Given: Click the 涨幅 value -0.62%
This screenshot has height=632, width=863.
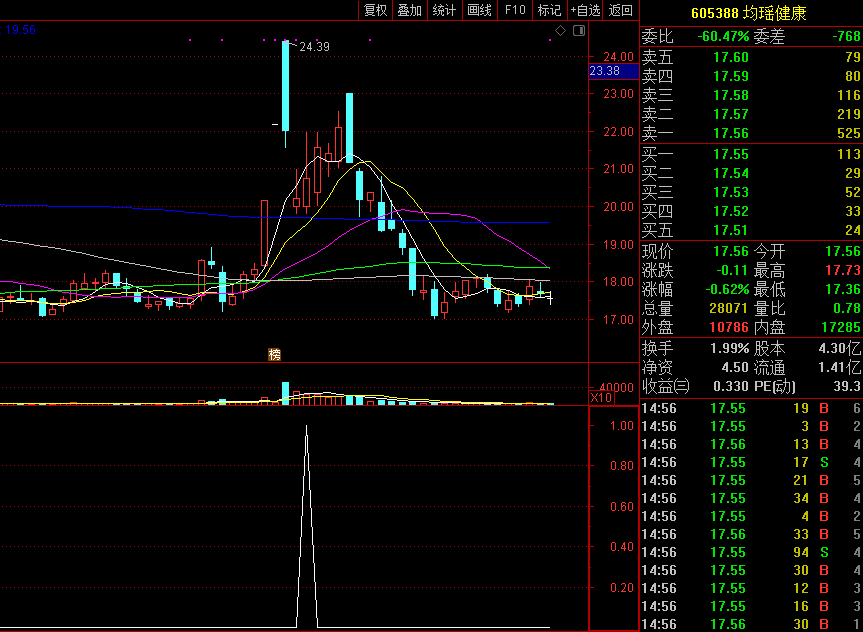Looking at the screenshot, I should point(725,290).
